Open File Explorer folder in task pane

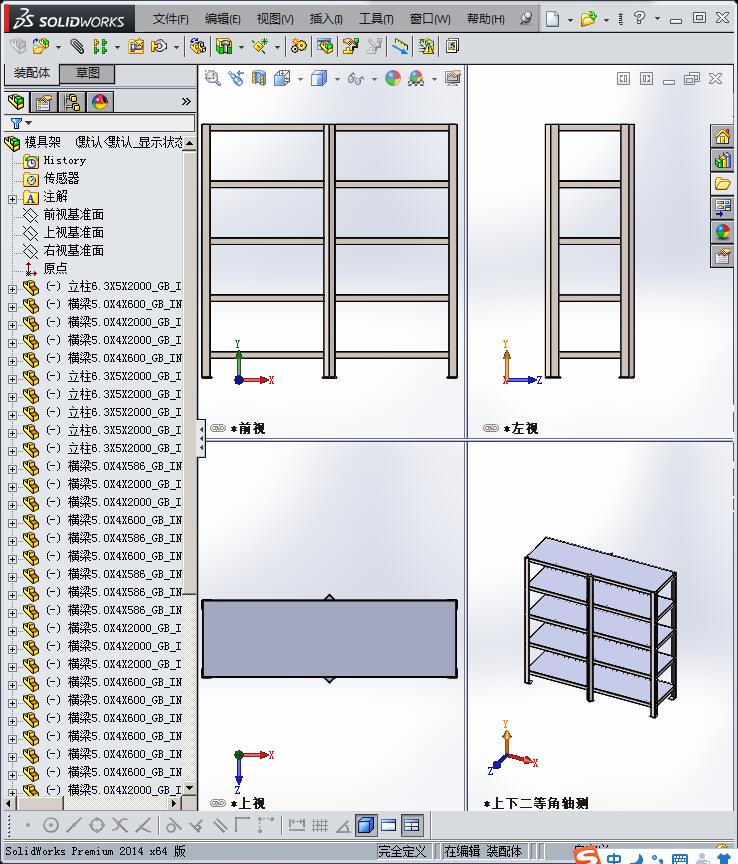click(722, 184)
